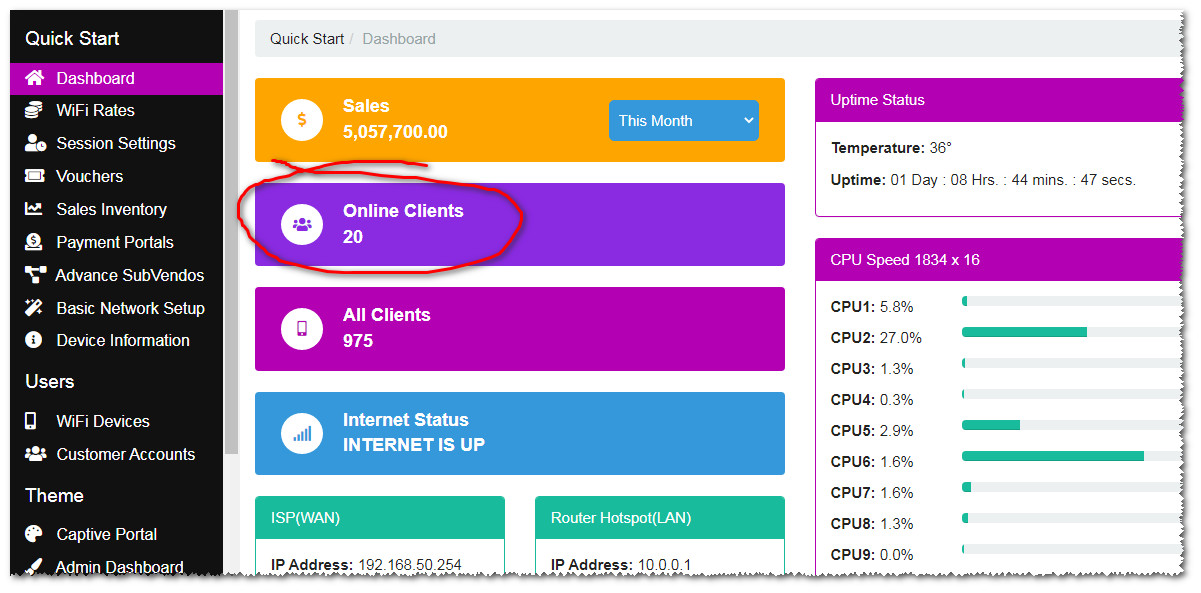Click the Dashboard breadcrumb
1201x593 pixels.
398,38
